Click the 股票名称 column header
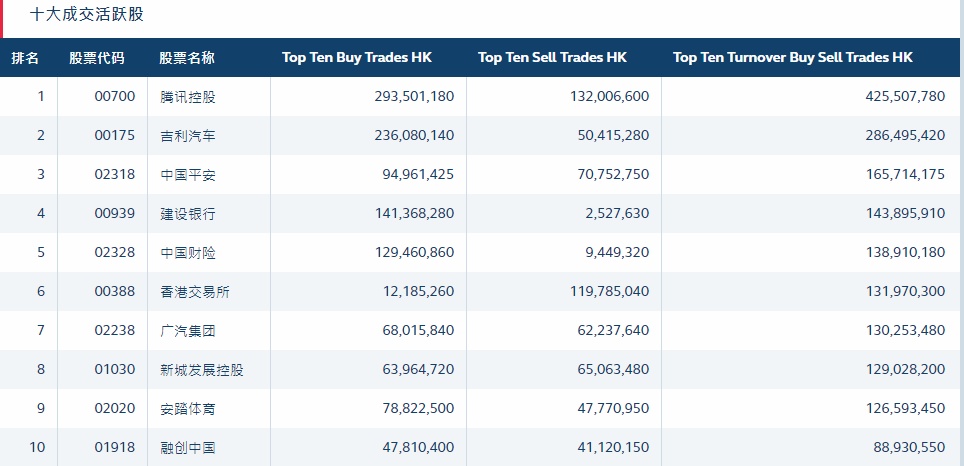Viewport: 964px width, 466px height. point(187,58)
